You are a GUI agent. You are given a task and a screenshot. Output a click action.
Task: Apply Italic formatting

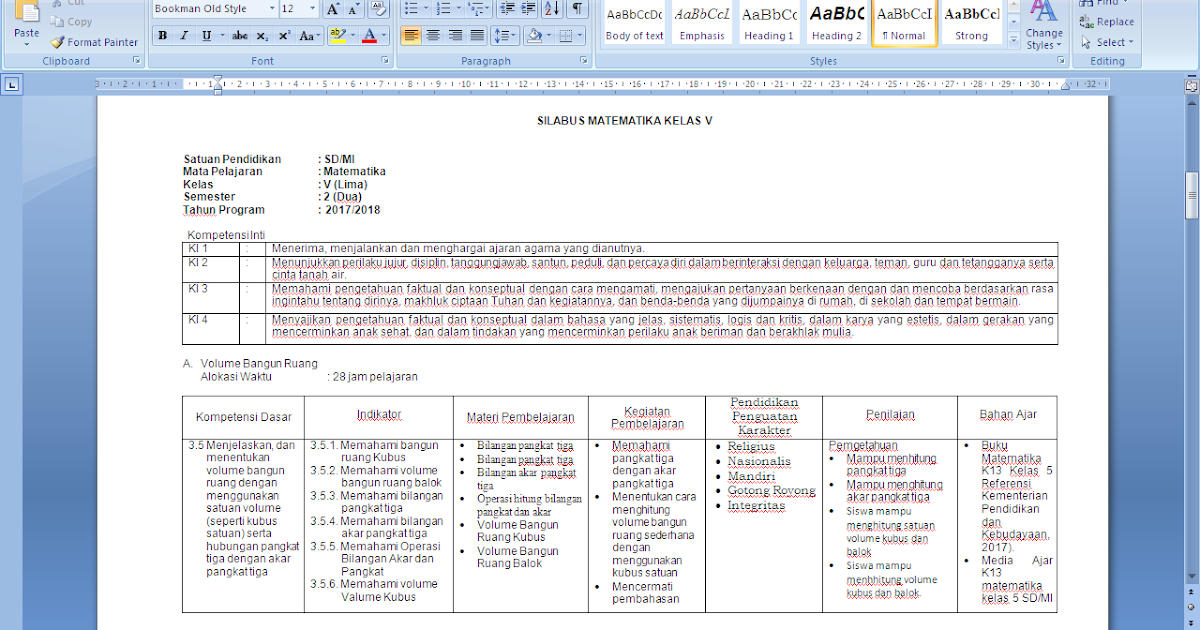coord(184,36)
